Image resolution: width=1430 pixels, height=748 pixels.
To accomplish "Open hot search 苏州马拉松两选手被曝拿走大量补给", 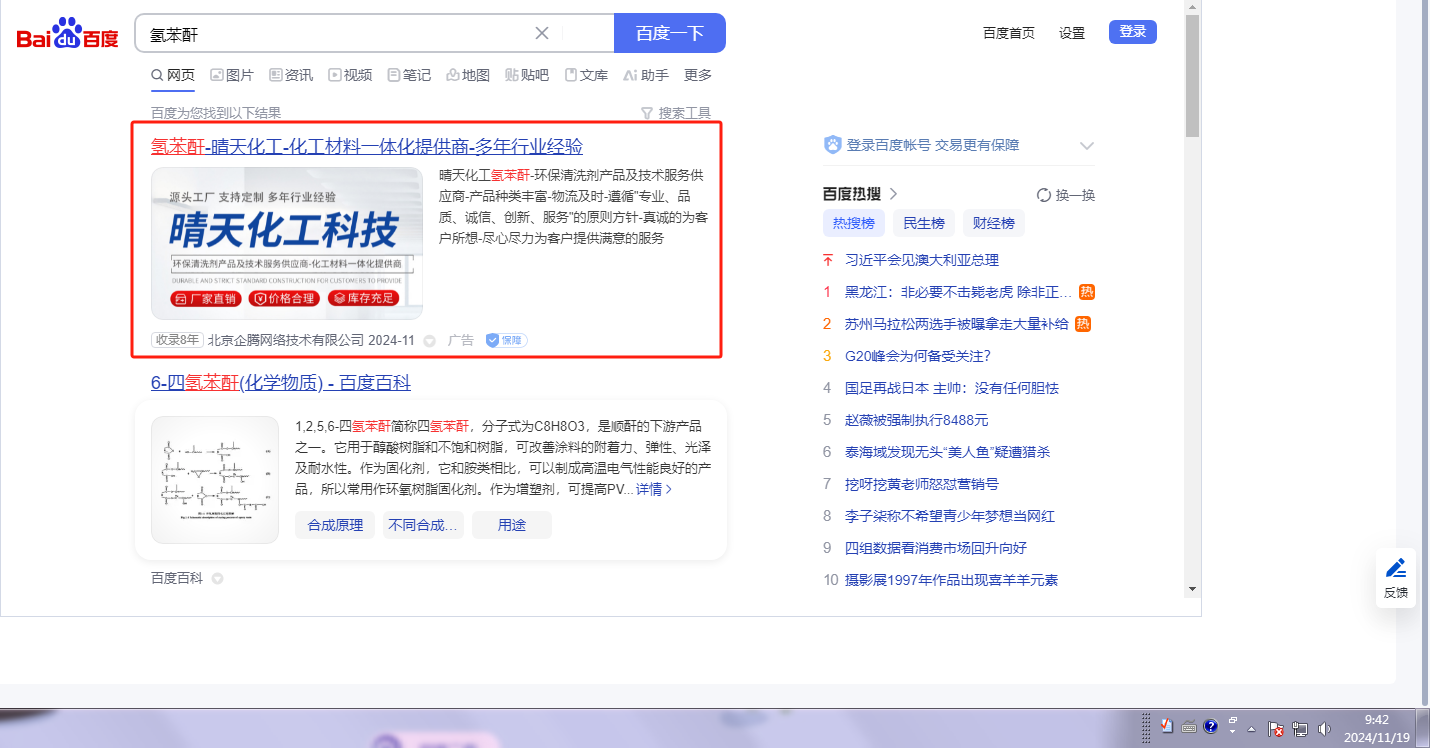I will [x=957, y=324].
